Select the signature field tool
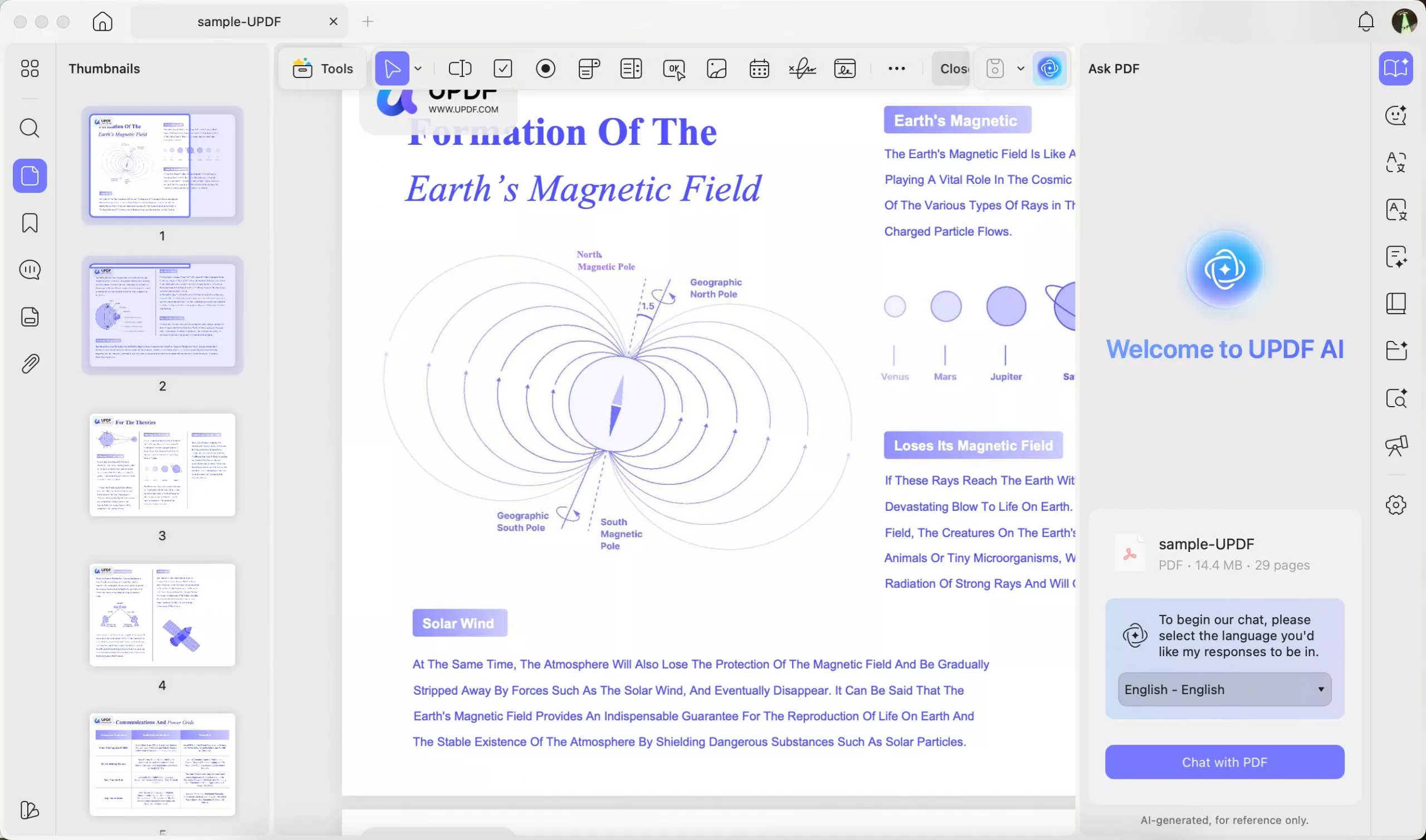The image size is (1426, 840). [802, 69]
